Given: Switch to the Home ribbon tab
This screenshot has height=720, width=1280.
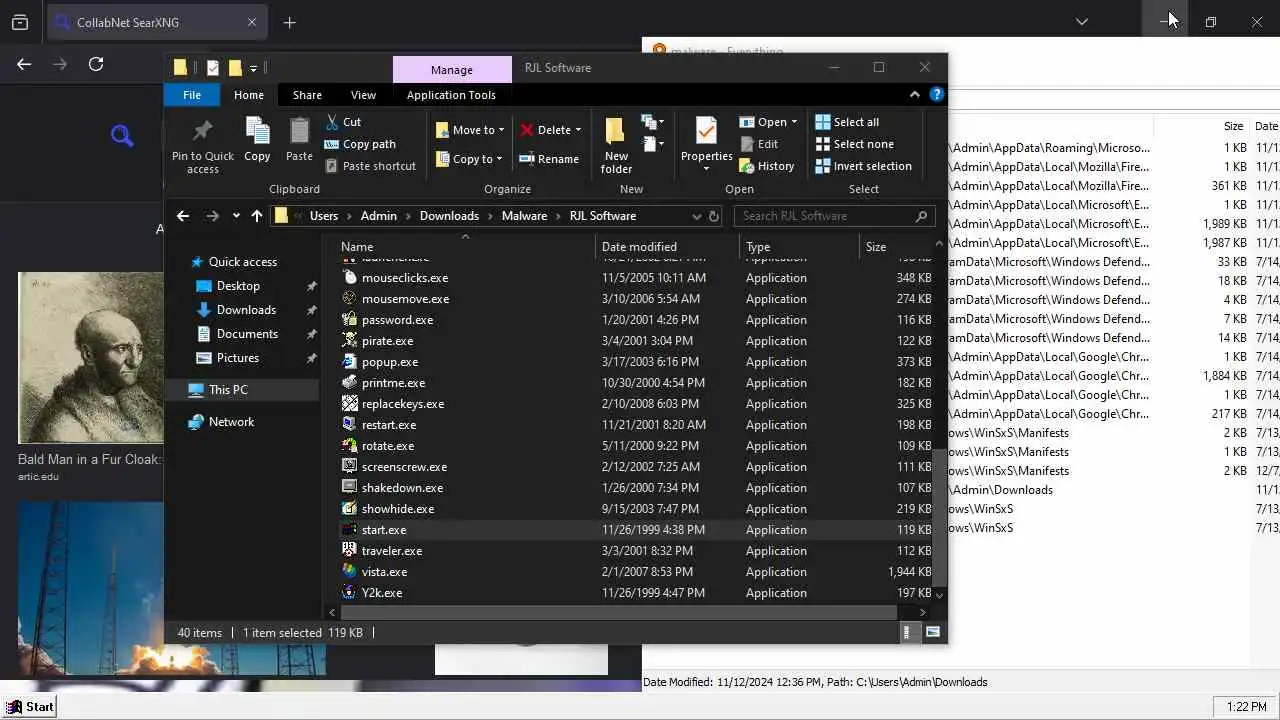Looking at the screenshot, I should click(249, 95).
